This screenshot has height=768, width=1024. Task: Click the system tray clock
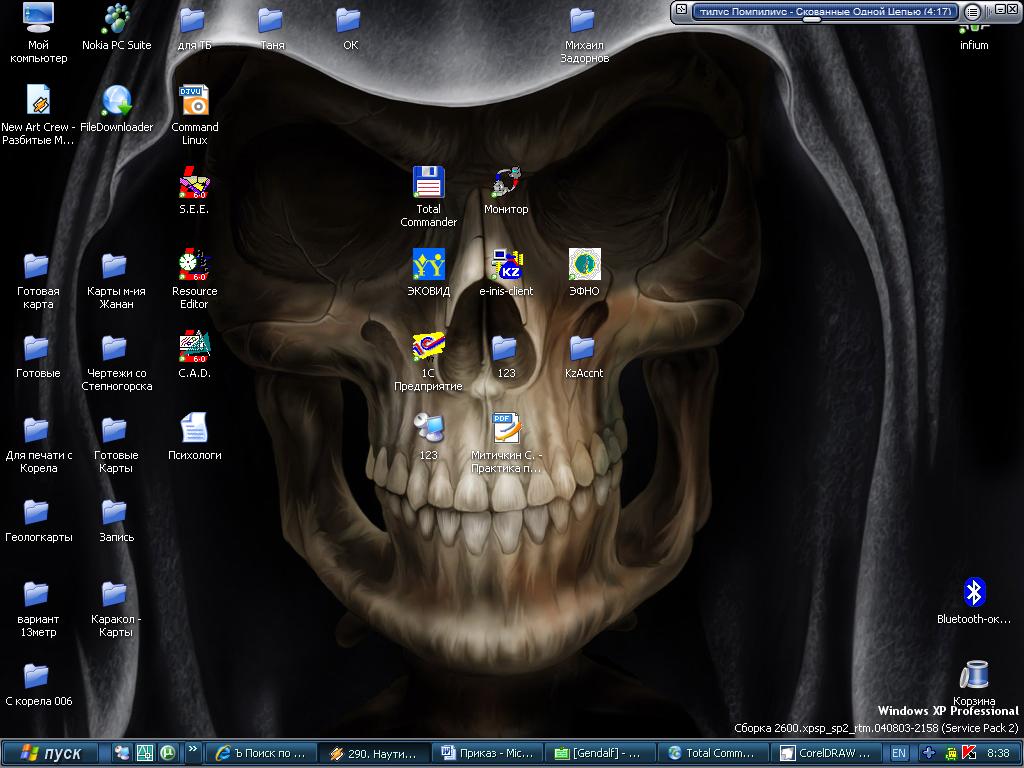(x=997, y=753)
